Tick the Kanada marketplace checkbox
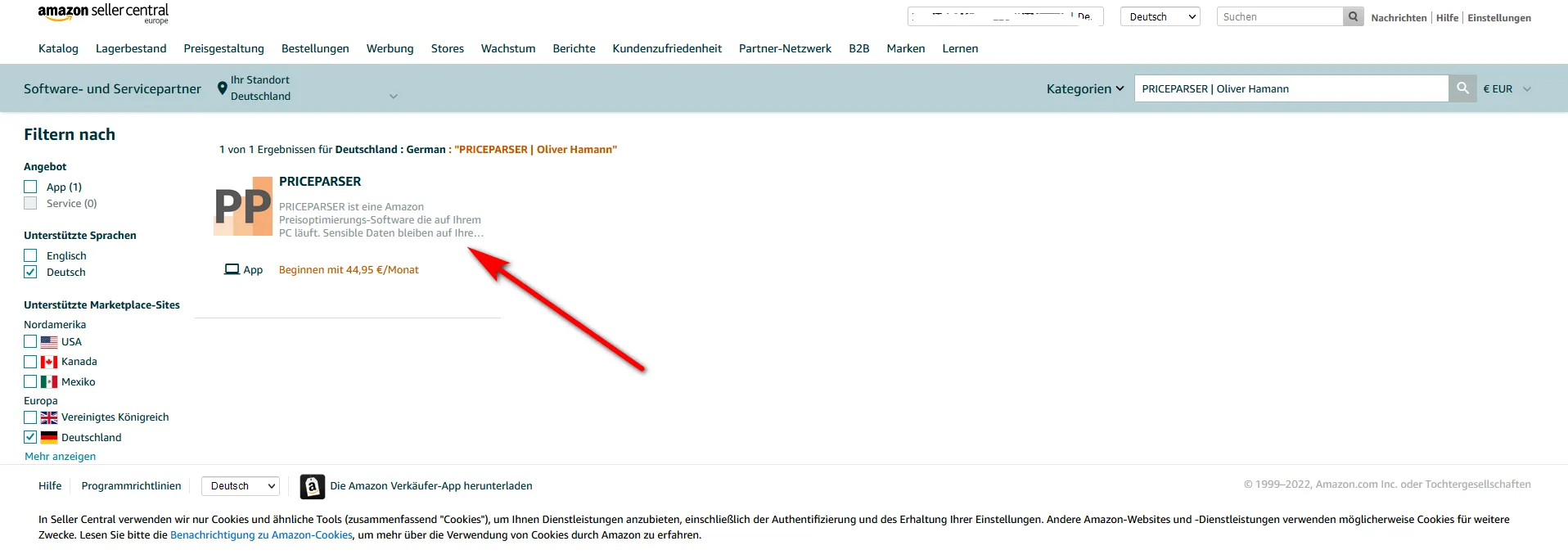 coord(30,361)
